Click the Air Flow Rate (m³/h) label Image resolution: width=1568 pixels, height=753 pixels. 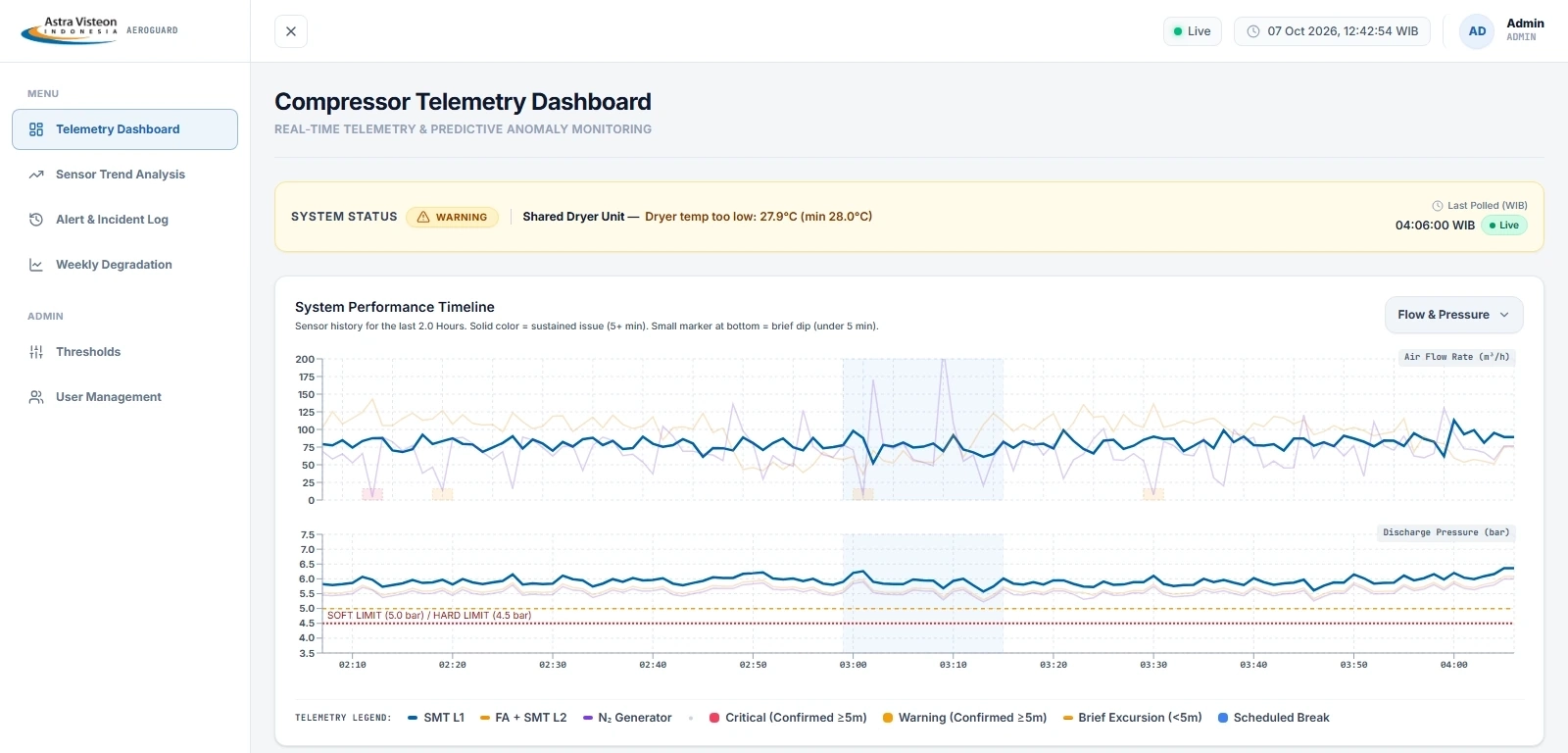[x=1456, y=357]
